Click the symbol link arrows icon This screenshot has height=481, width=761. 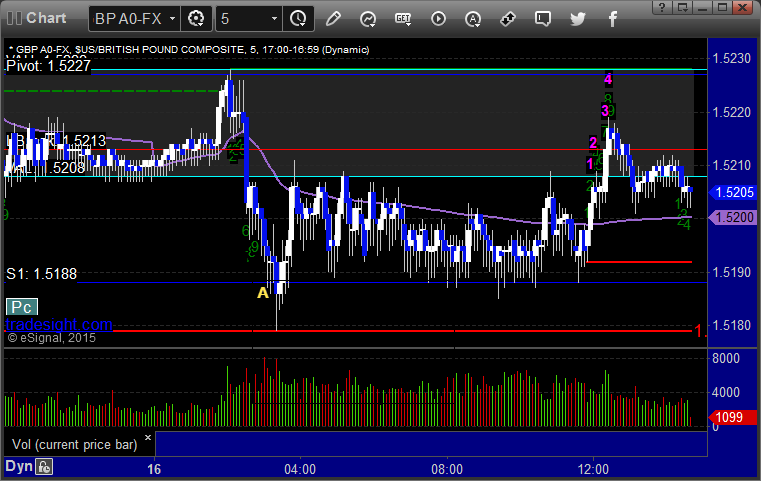pos(508,19)
